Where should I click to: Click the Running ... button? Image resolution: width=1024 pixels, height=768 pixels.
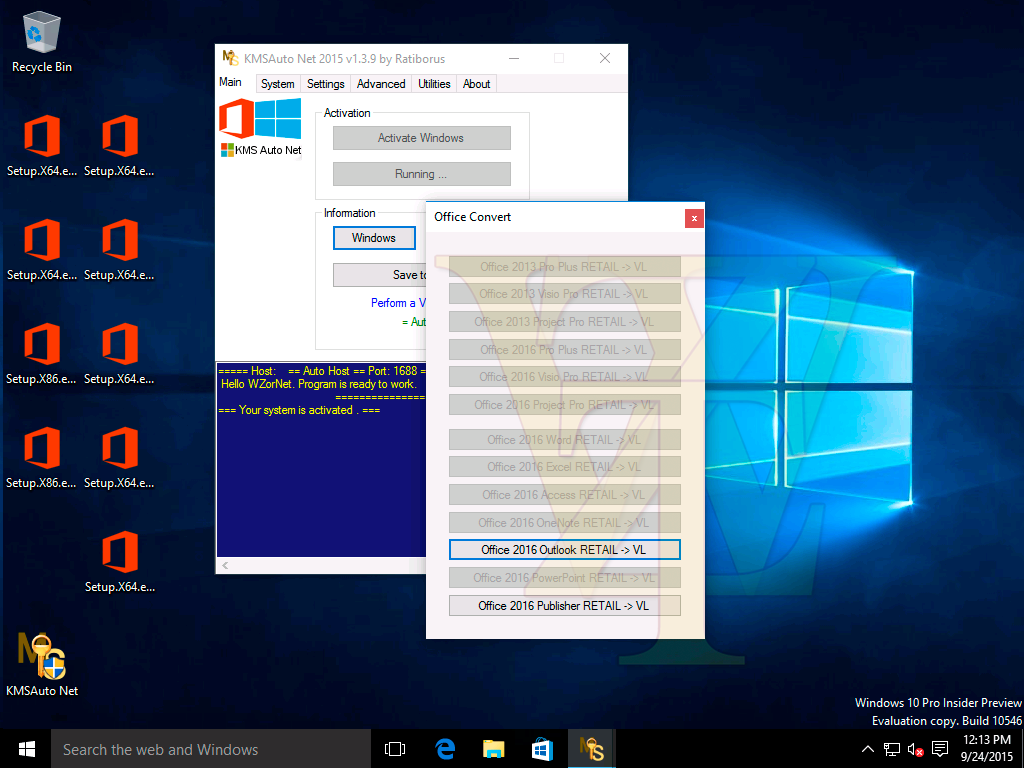tap(422, 174)
